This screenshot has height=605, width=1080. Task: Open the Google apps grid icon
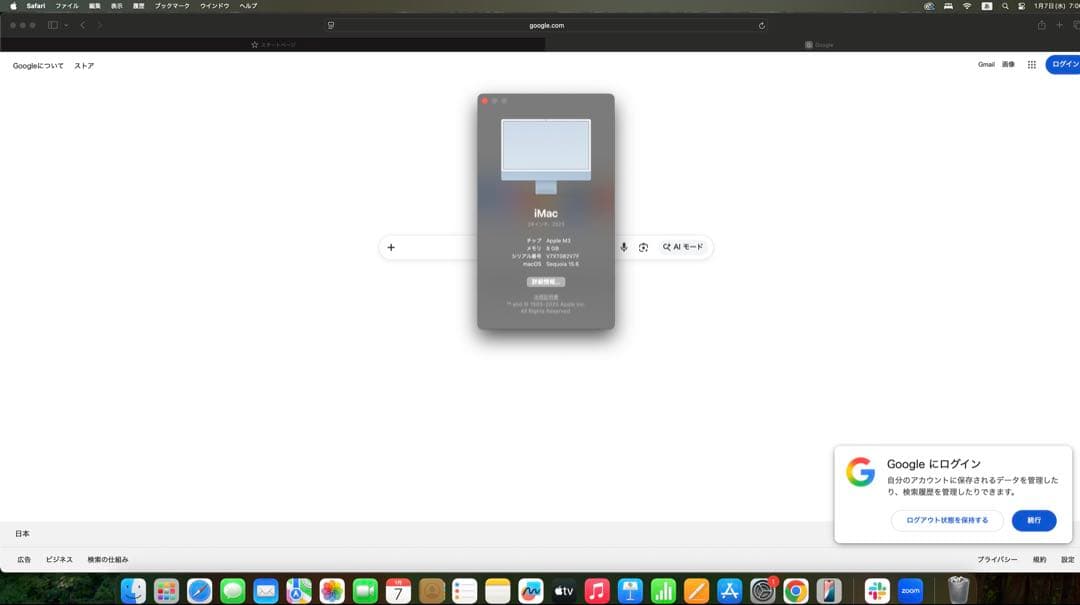pyautogui.click(x=1032, y=64)
